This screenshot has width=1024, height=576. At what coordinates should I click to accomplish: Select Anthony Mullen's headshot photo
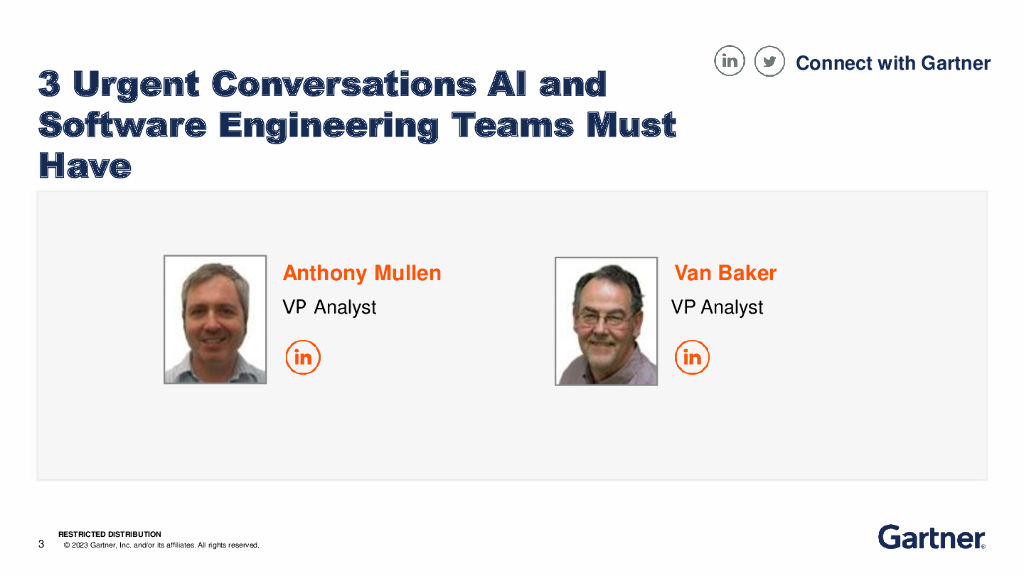point(215,320)
